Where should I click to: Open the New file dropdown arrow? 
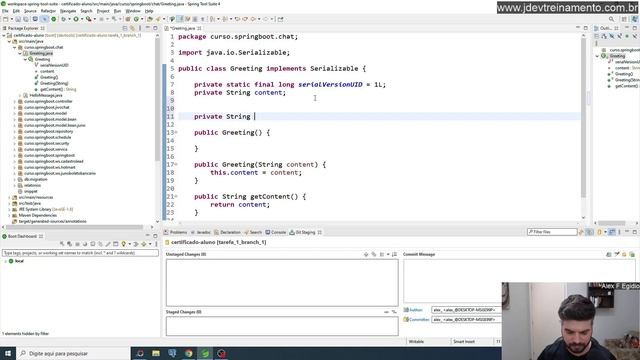[11, 19]
